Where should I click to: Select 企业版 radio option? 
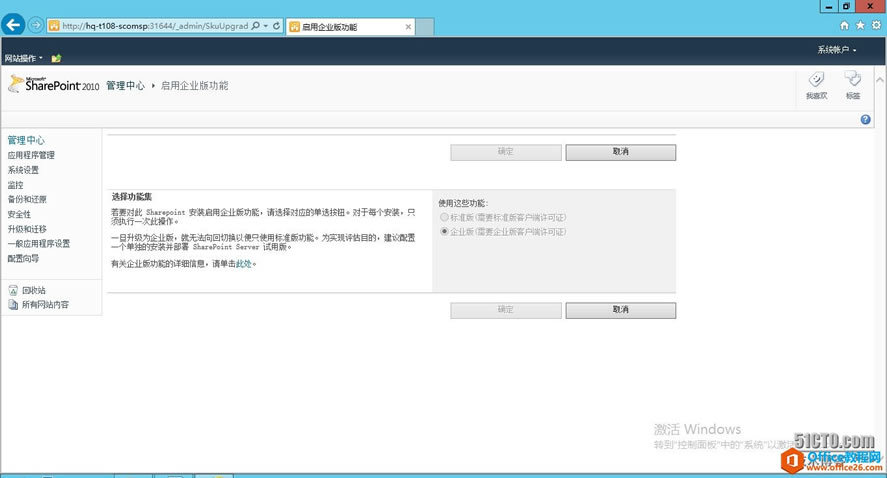pyautogui.click(x=444, y=231)
